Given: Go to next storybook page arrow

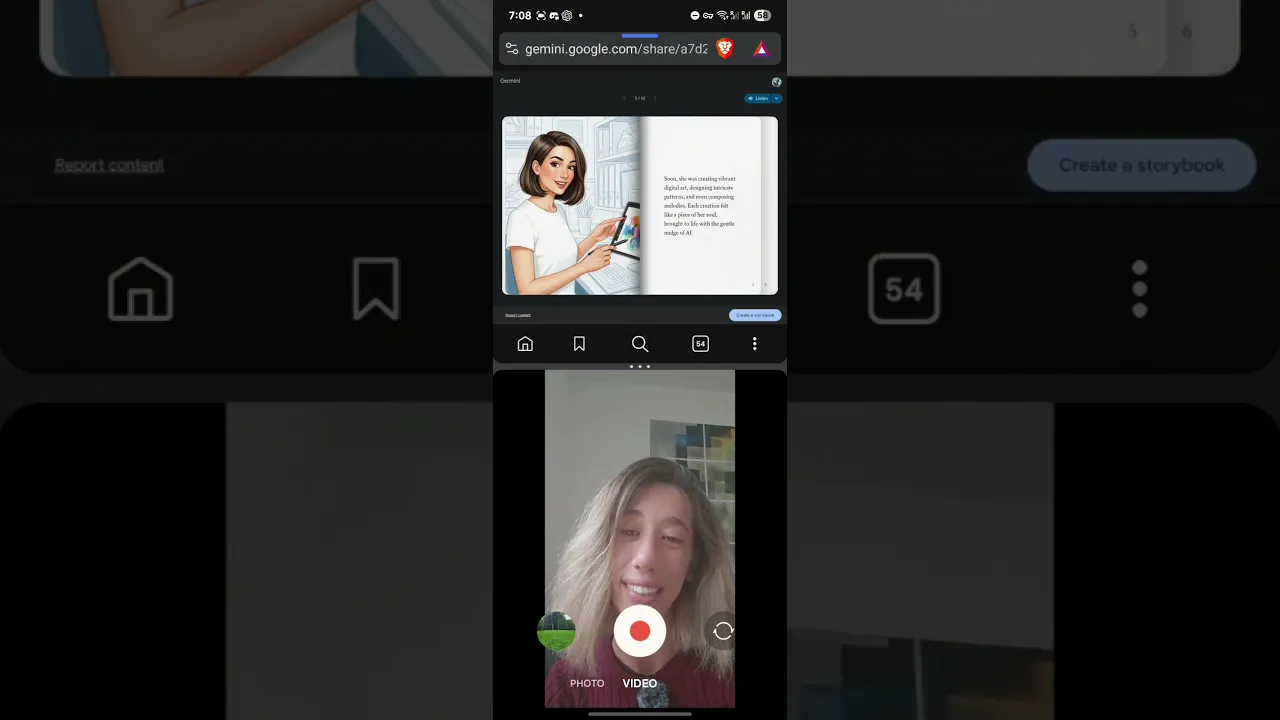Looking at the screenshot, I should [x=655, y=98].
